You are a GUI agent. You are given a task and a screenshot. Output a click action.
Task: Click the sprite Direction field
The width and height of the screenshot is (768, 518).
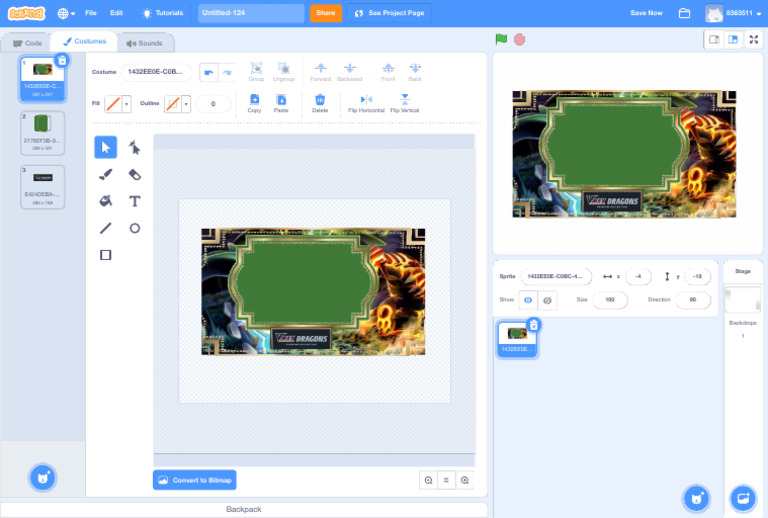(x=693, y=300)
